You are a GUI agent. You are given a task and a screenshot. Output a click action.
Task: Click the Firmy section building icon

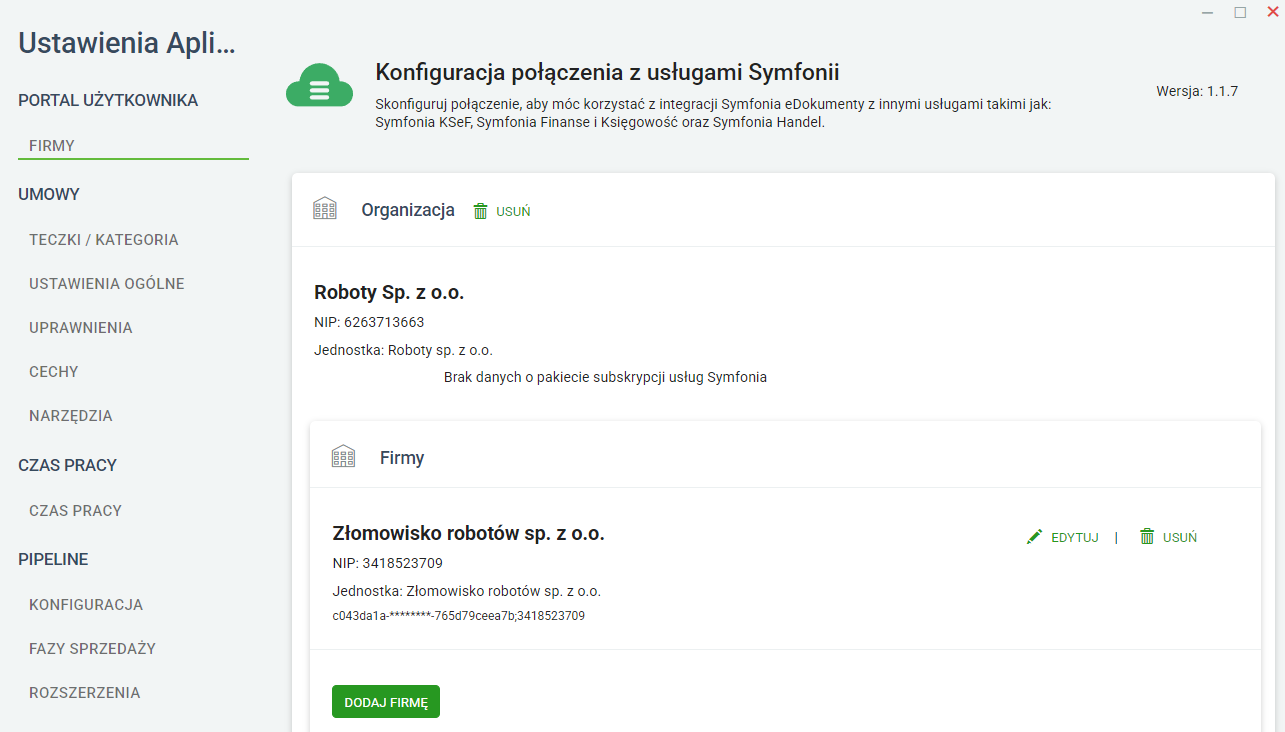(343, 457)
